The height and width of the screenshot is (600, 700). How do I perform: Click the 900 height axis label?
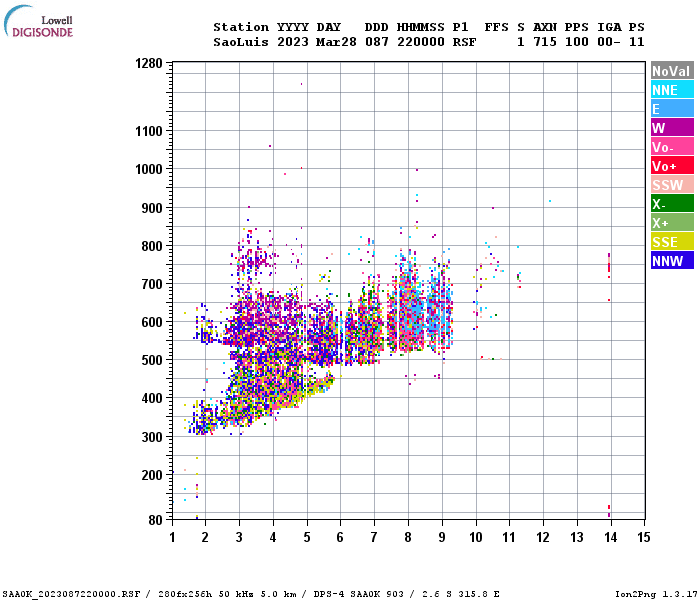tap(152, 208)
